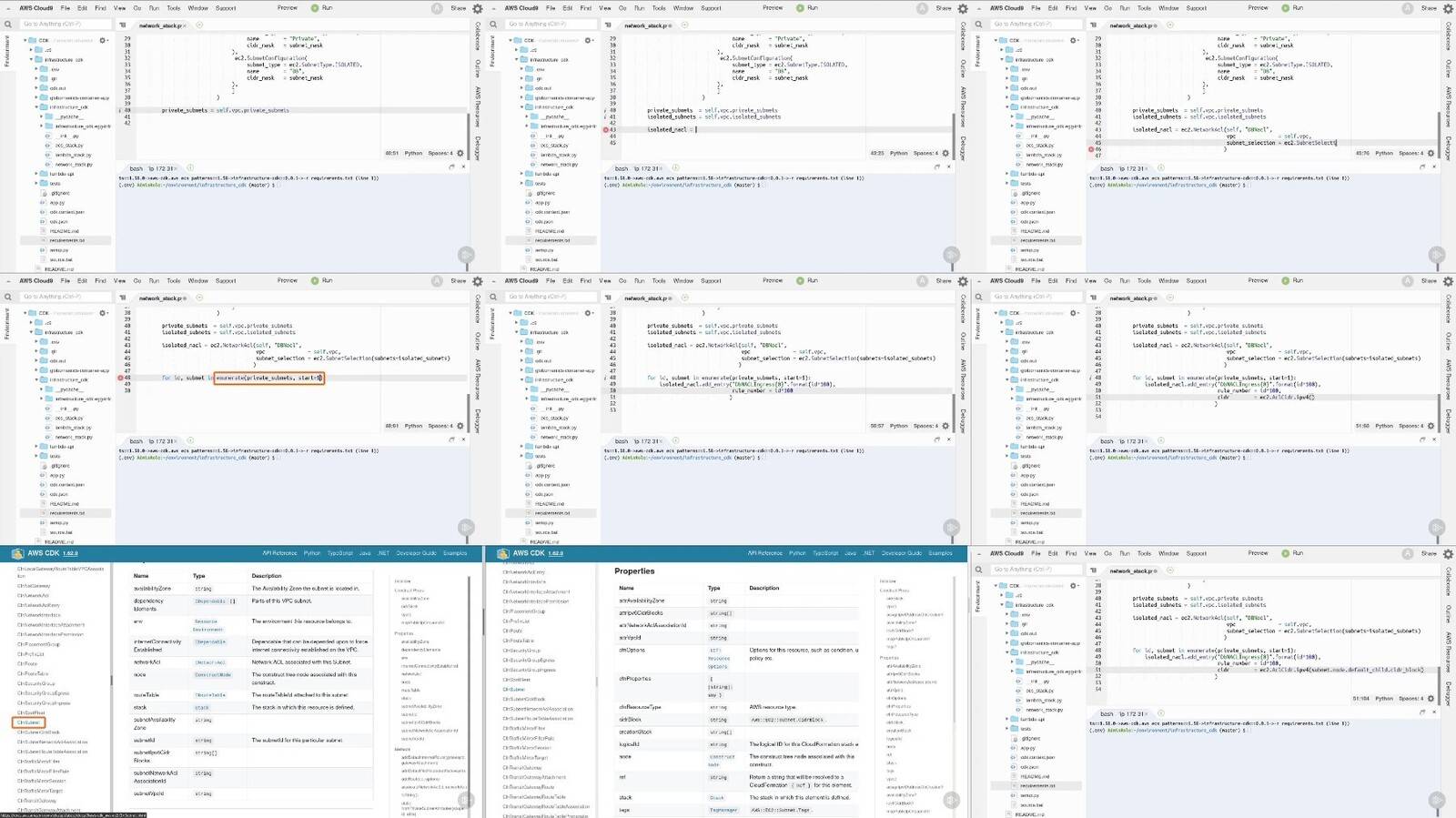The image size is (1456, 818).
Task: Open the AWS Resources side panel in the 45:76 window
Action: click(x=1448, y=107)
